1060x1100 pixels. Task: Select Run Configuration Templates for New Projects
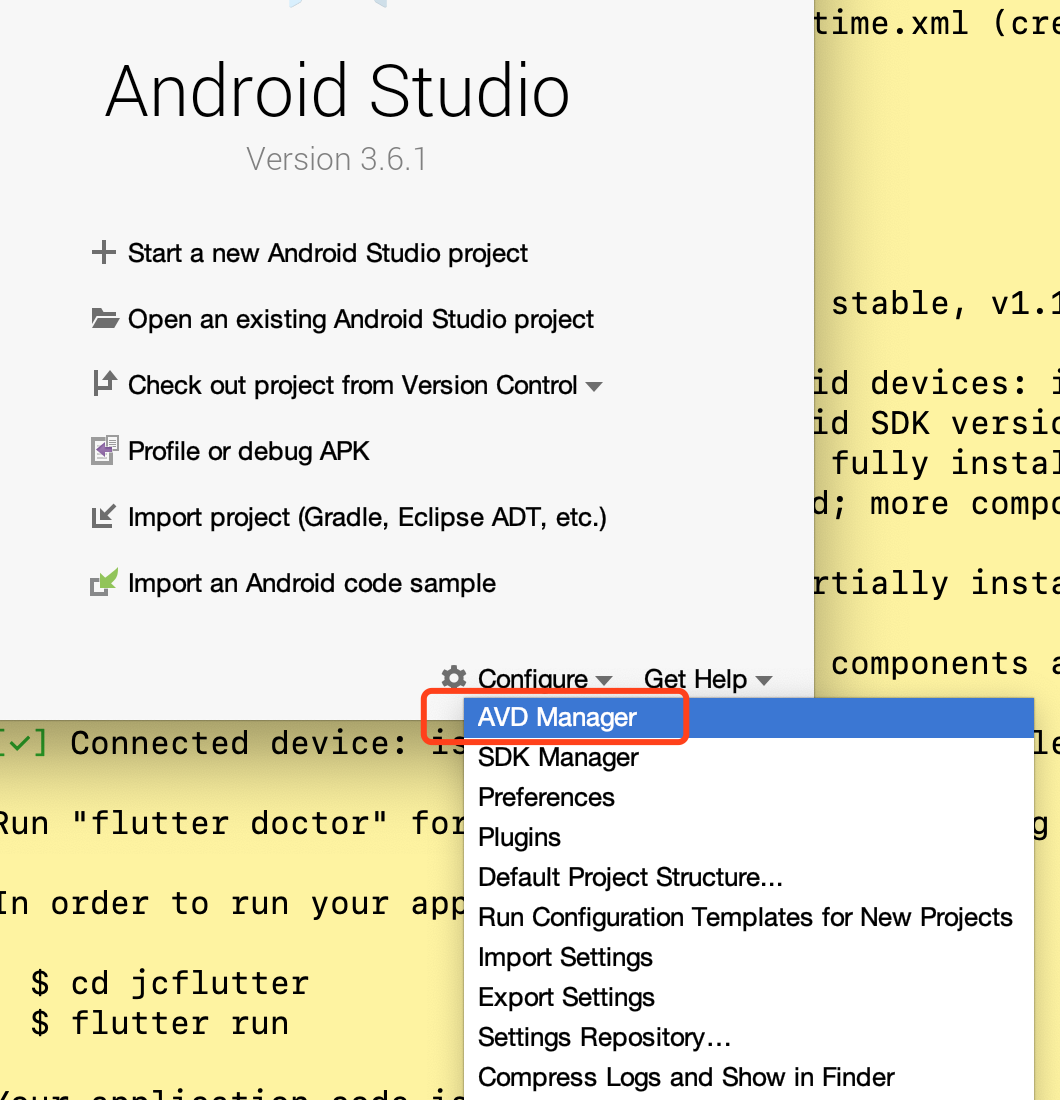(x=749, y=918)
